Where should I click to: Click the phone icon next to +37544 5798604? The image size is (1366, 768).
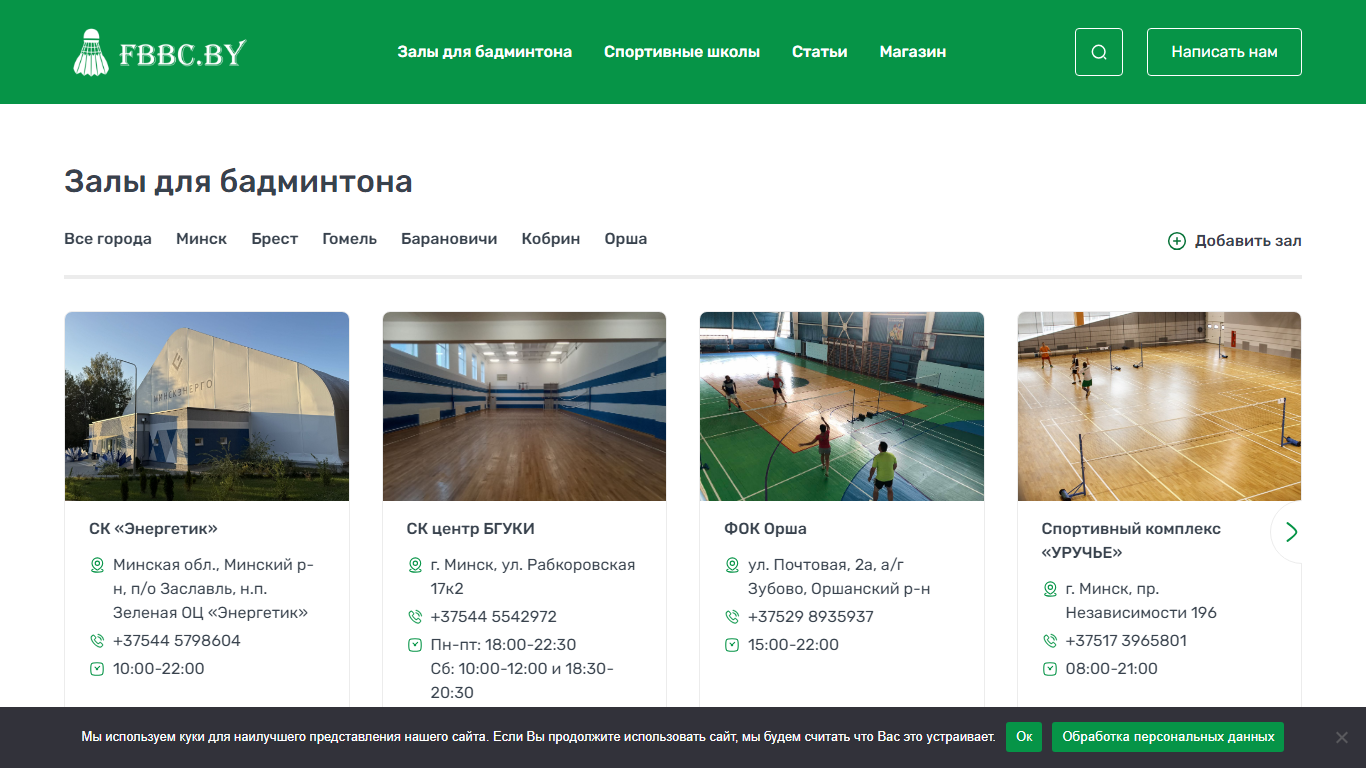click(x=97, y=641)
